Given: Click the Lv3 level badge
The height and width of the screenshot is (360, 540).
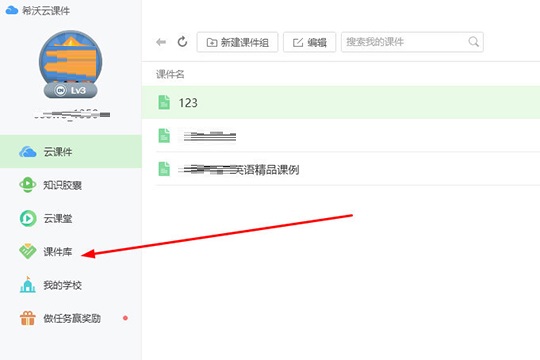Looking at the screenshot, I should [x=71, y=90].
